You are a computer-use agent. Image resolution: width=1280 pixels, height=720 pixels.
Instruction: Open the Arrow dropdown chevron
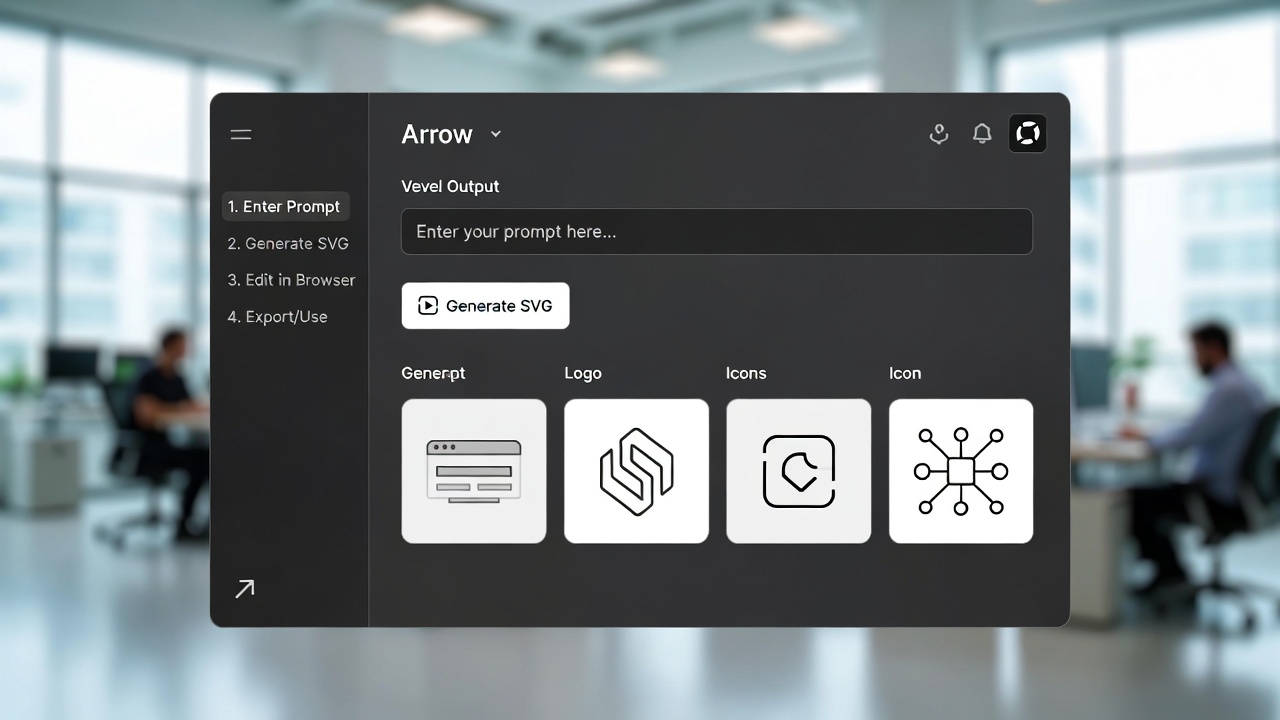pos(495,134)
